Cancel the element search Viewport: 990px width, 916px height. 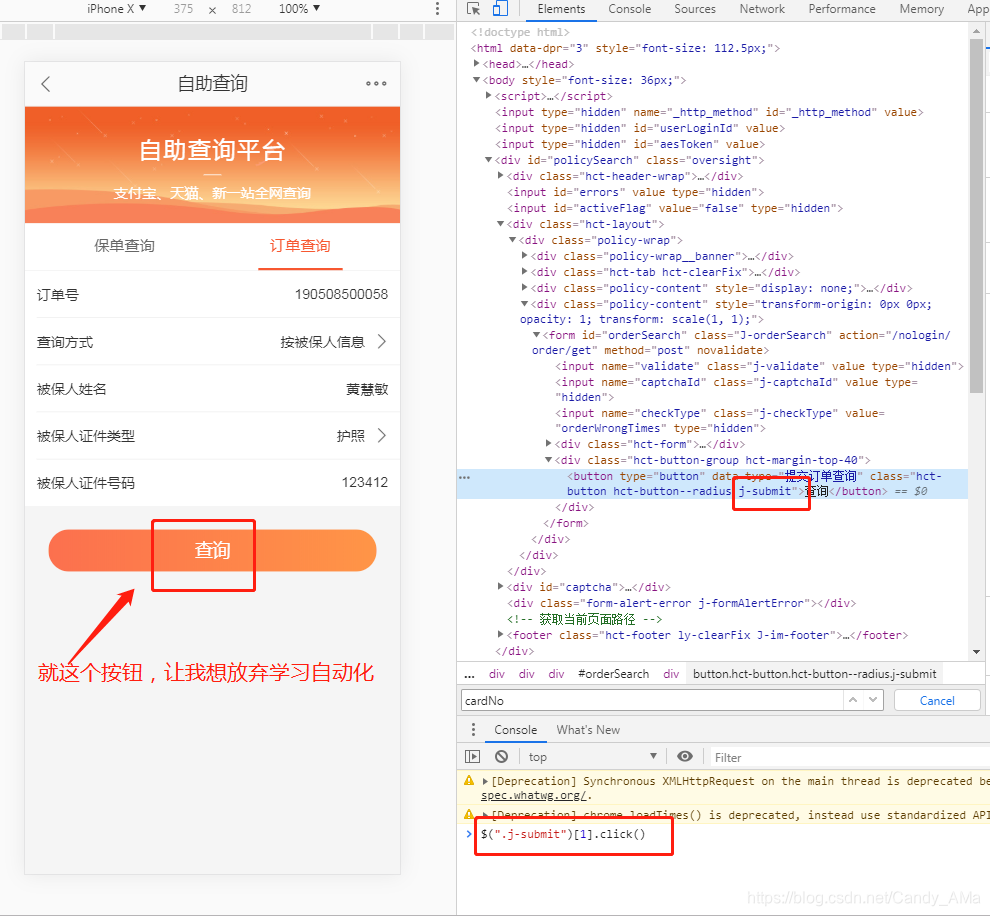pos(937,700)
